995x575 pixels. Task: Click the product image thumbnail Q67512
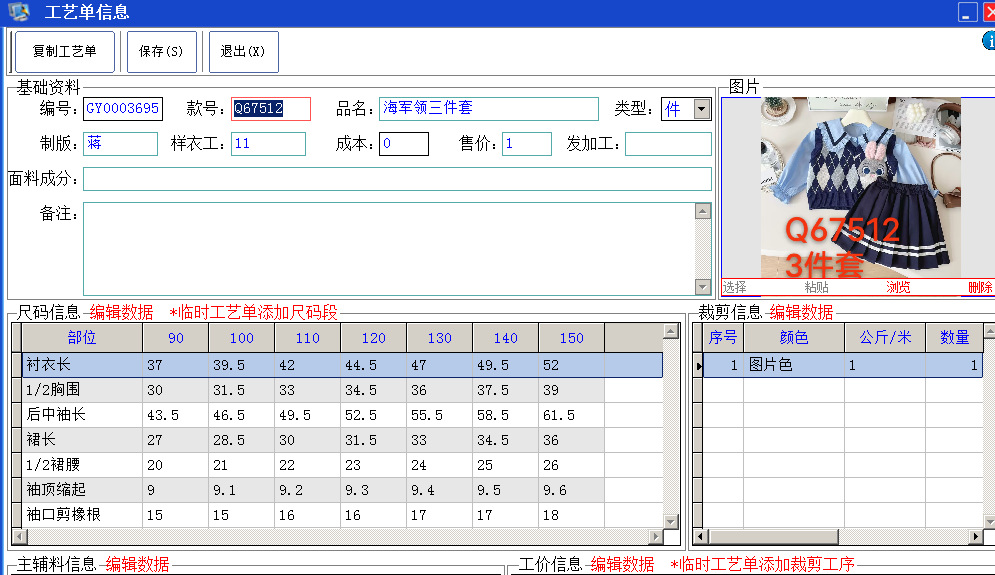tap(860, 187)
